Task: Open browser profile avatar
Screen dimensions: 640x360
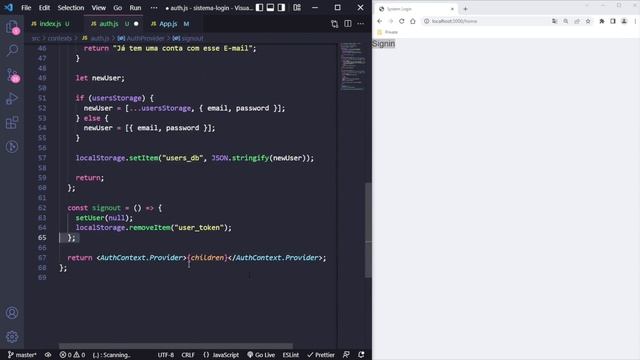Action: tap(624, 21)
